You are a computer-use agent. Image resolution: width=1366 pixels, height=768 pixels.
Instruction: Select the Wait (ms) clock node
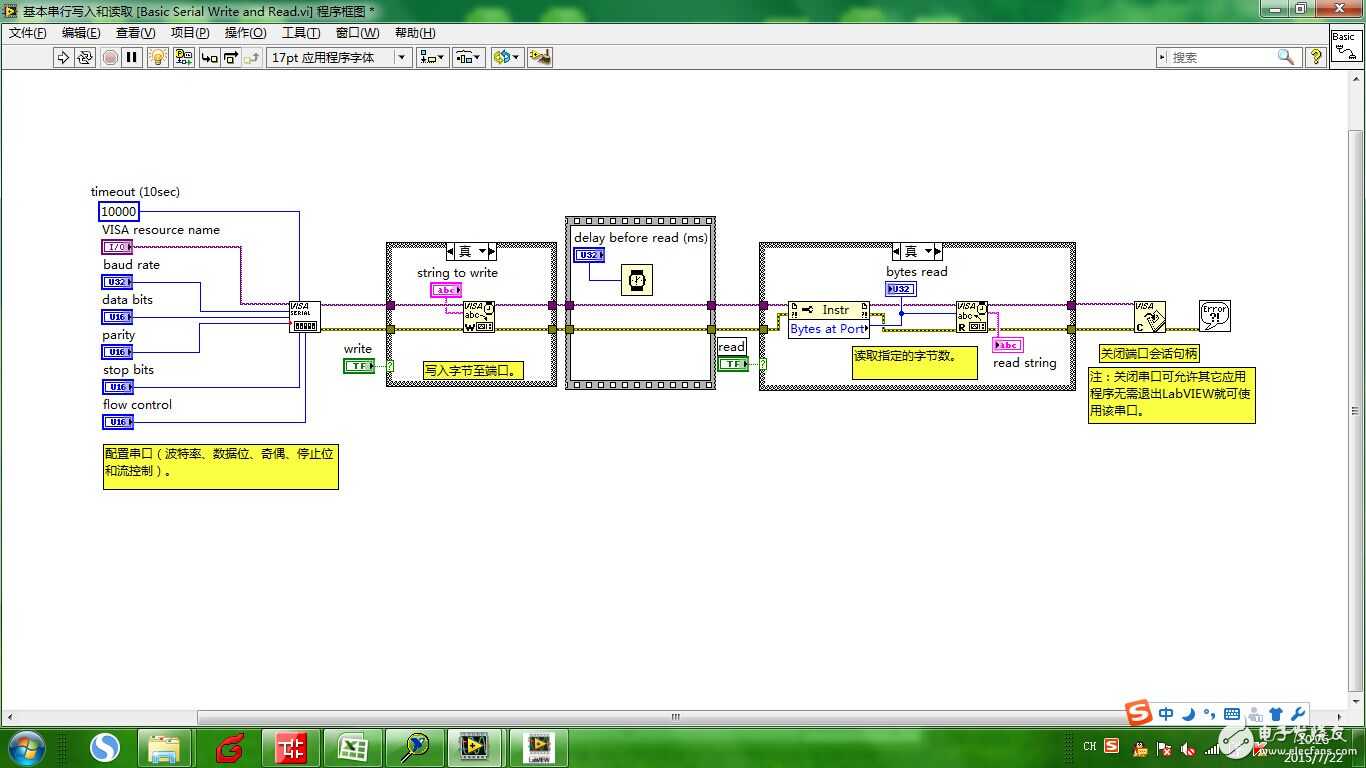[x=636, y=280]
